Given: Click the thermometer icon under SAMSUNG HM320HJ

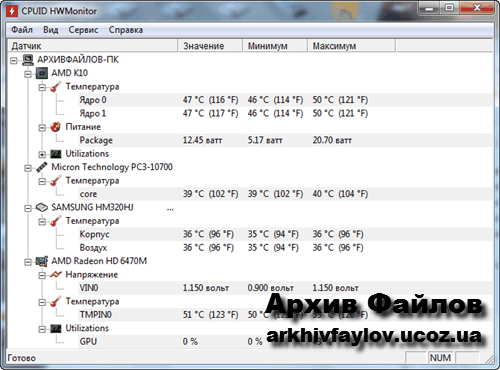Looking at the screenshot, I should 55,221.
